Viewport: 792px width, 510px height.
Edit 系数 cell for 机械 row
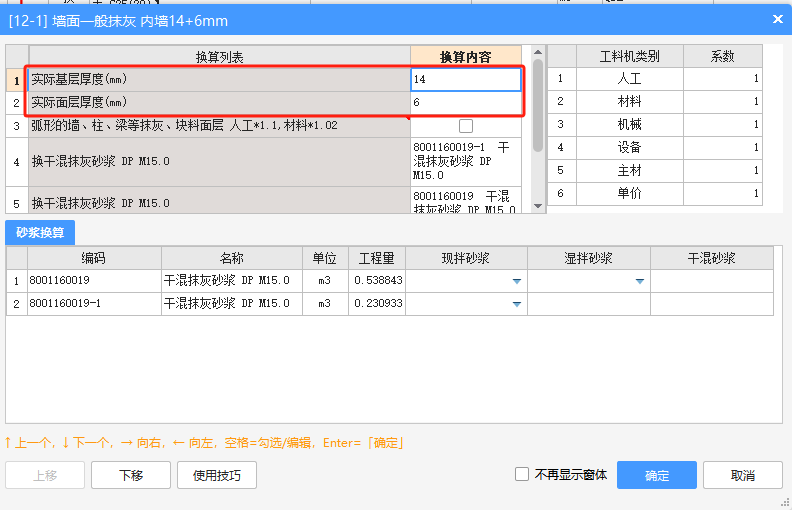(x=723, y=124)
